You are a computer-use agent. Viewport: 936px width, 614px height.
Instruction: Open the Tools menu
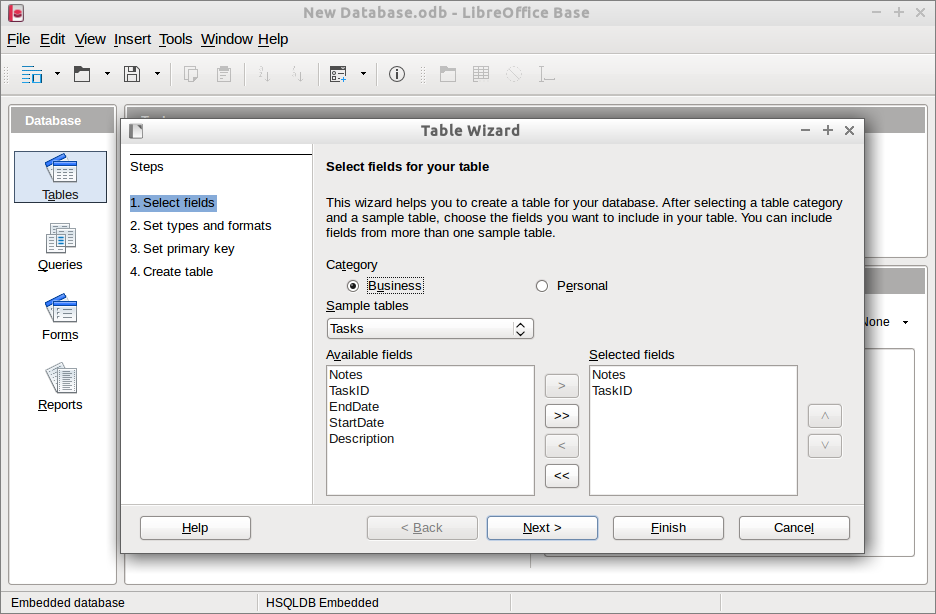click(x=175, y=39)
